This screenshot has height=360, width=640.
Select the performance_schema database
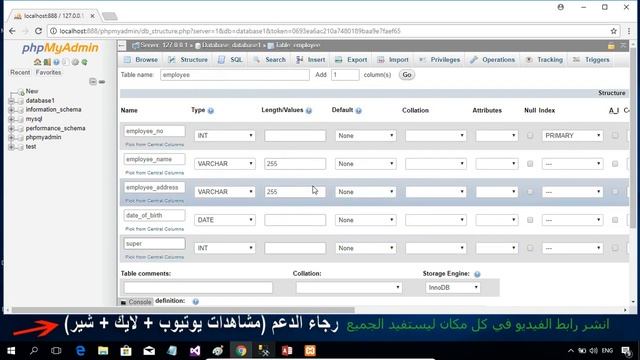[56, 128]
